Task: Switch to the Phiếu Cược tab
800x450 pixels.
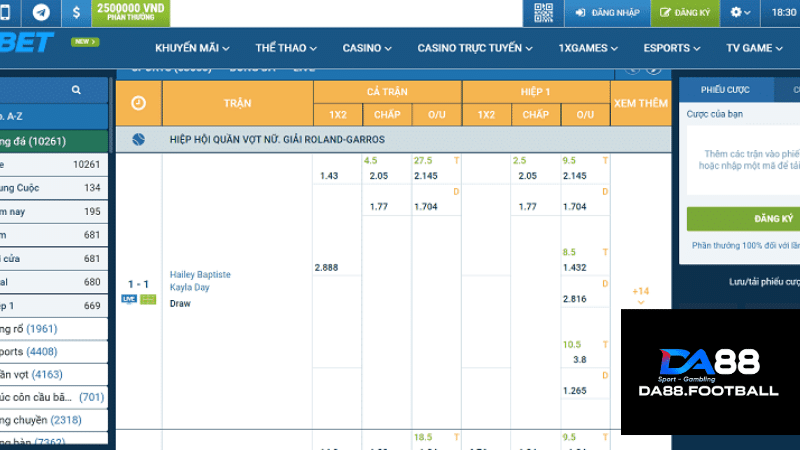Action: pos(724,89)
